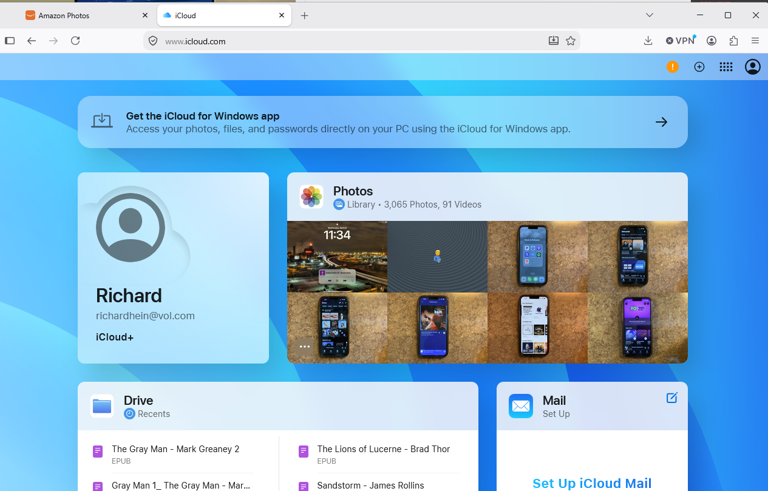Click the Drive folder icon
Screen dimensions: 768x491
pyautogui.click(x=102, y=406)
